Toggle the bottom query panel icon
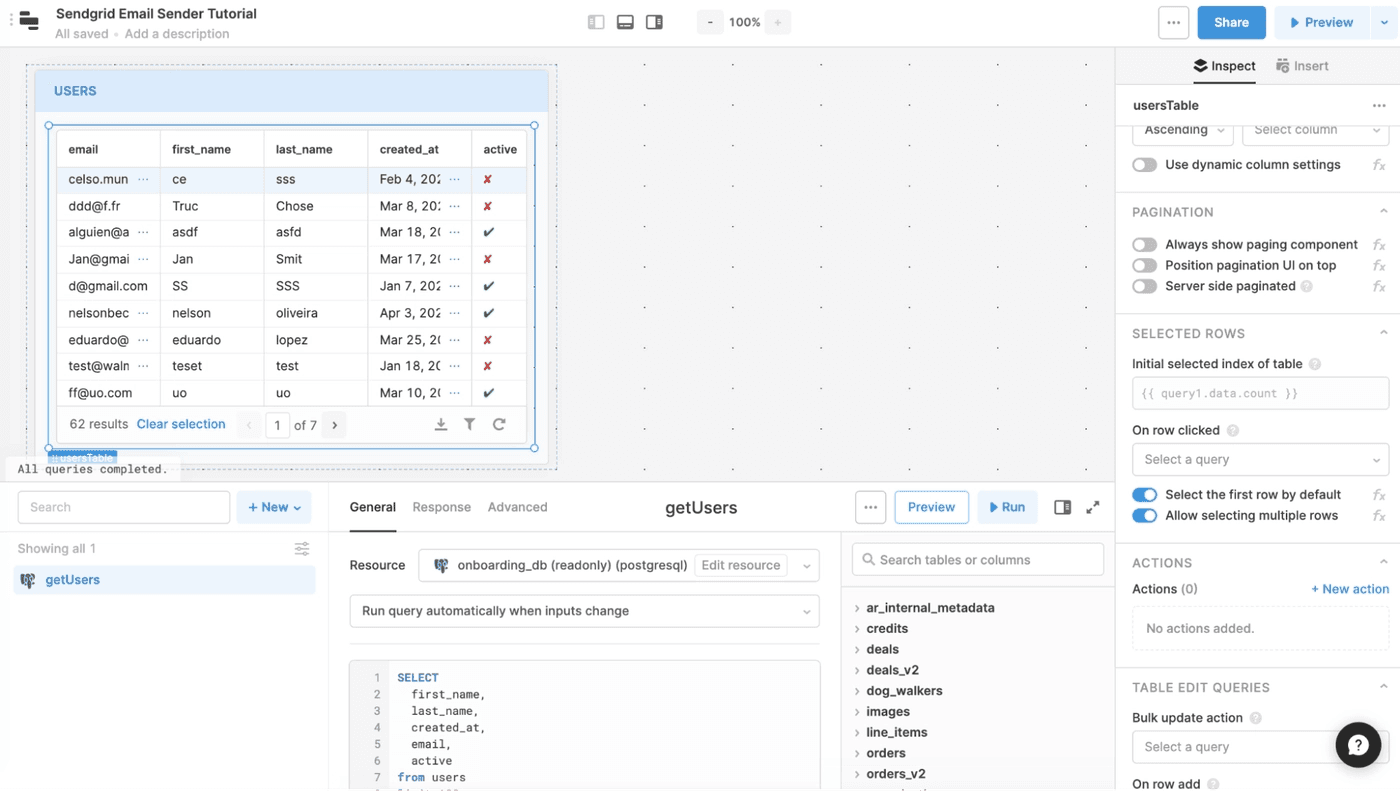The image size is (1400, 791). 625,22
